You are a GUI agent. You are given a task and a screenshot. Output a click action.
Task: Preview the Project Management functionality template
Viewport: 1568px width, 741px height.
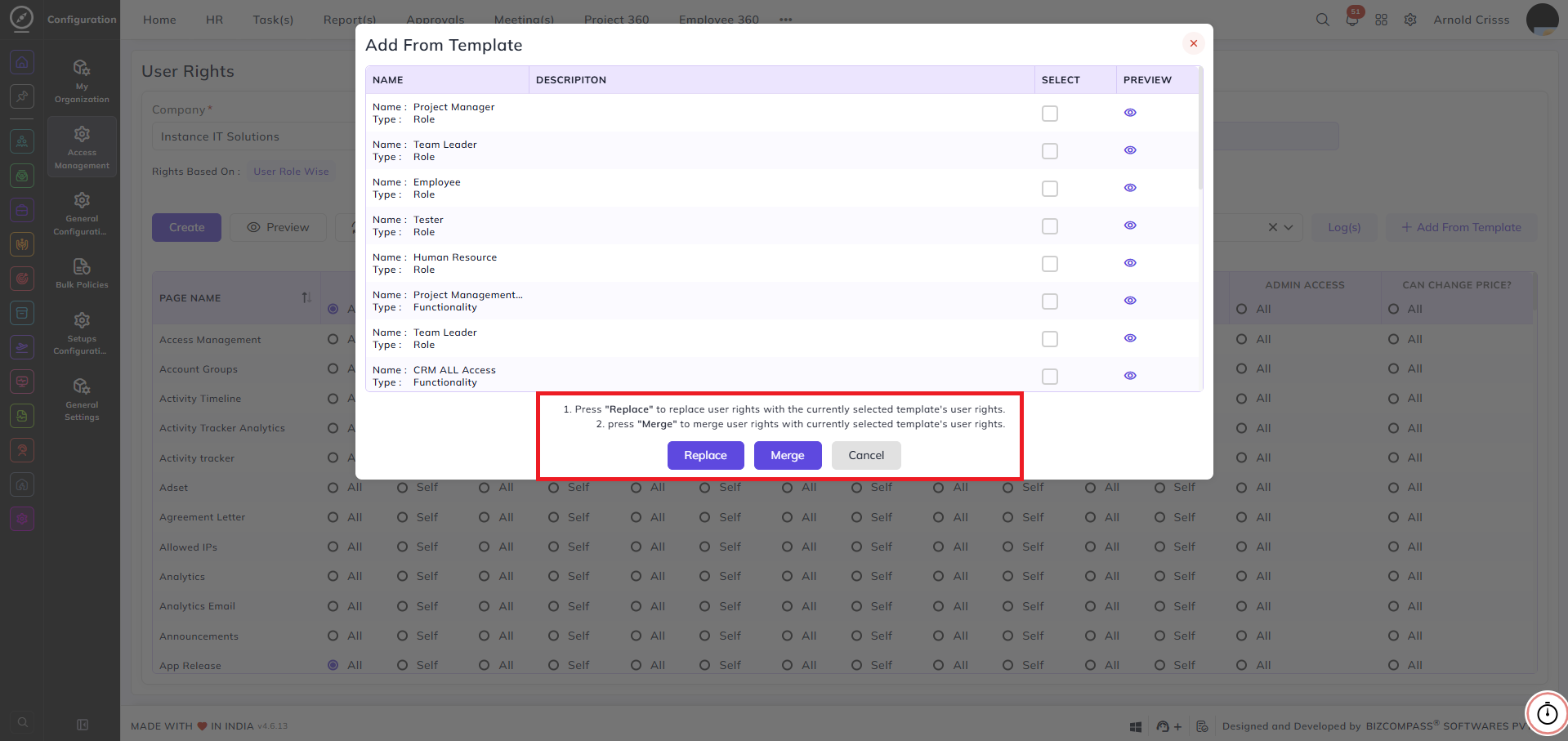coord(1130,301)
